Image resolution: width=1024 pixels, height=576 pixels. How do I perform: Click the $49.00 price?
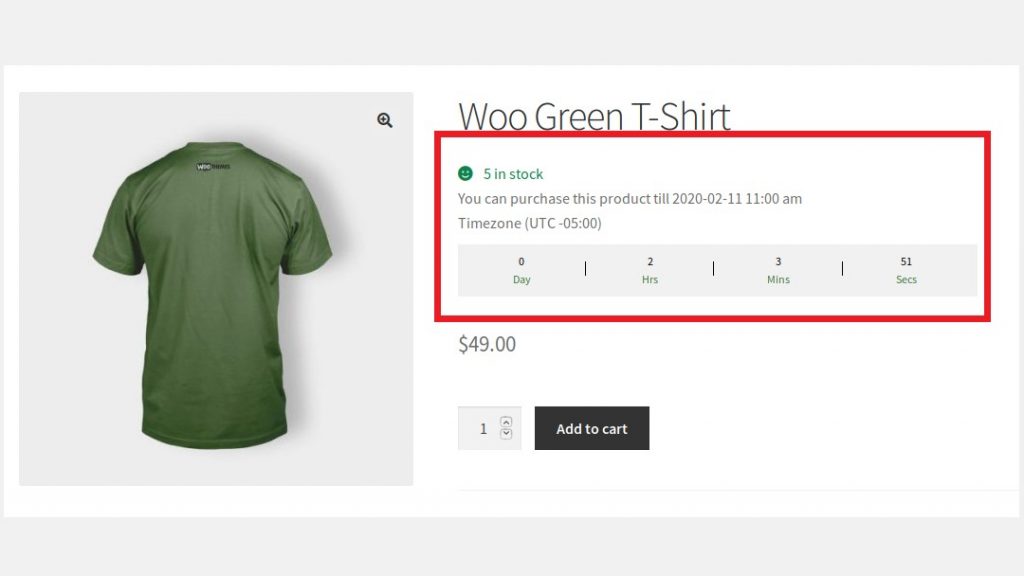(487, 345)
